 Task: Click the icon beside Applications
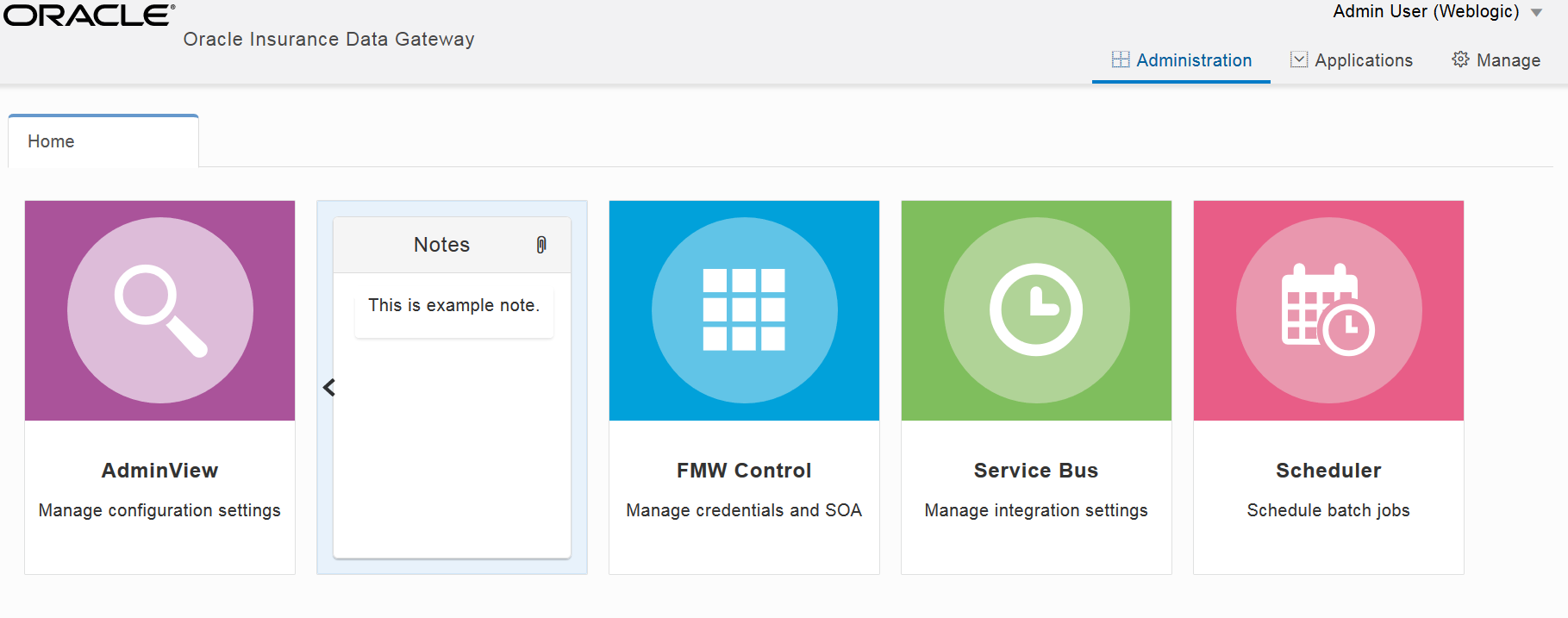point(1299,59)
